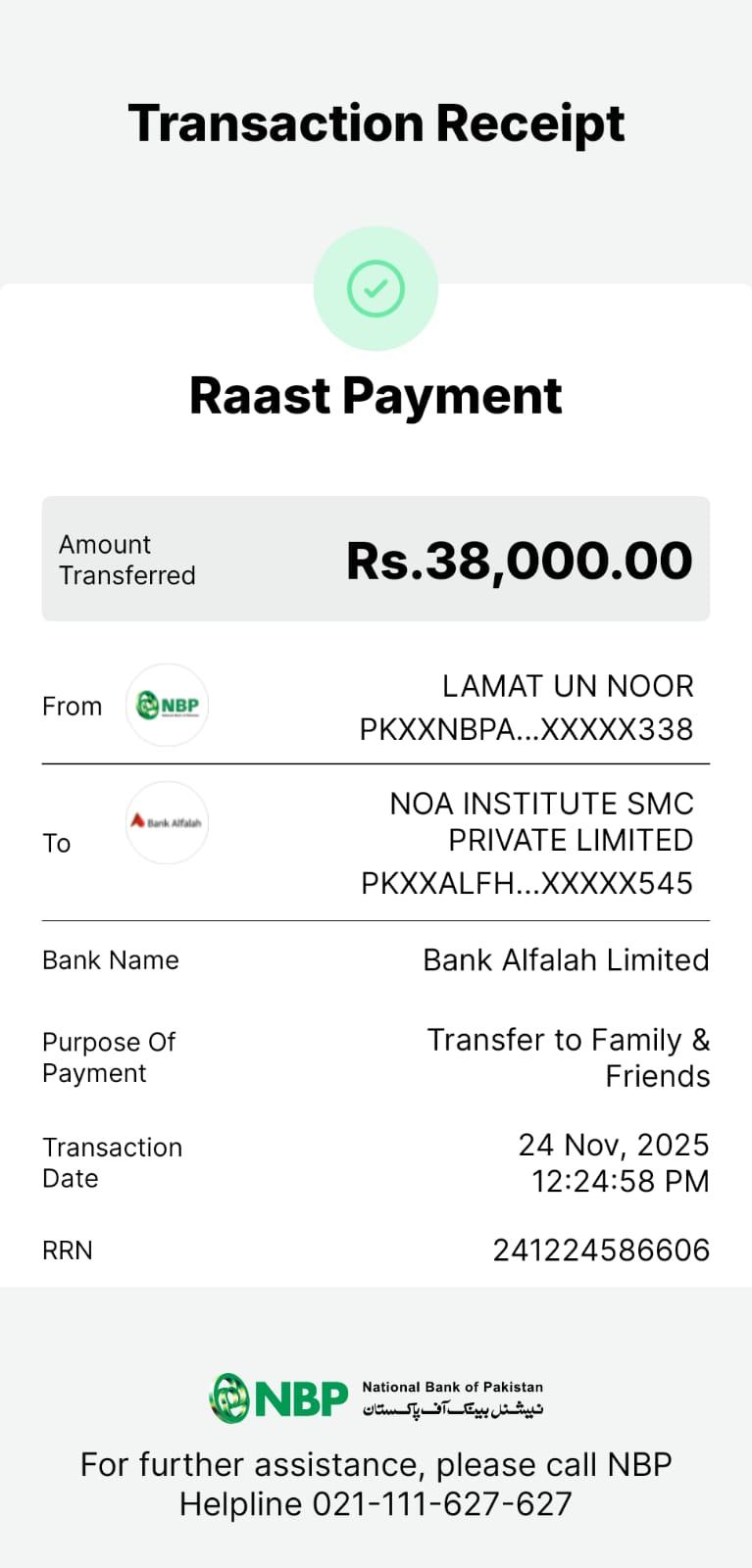This screenshot has height=1568, width=752.
Task: Click the Bank Alfalah Limited value
Action: [566, 959]
